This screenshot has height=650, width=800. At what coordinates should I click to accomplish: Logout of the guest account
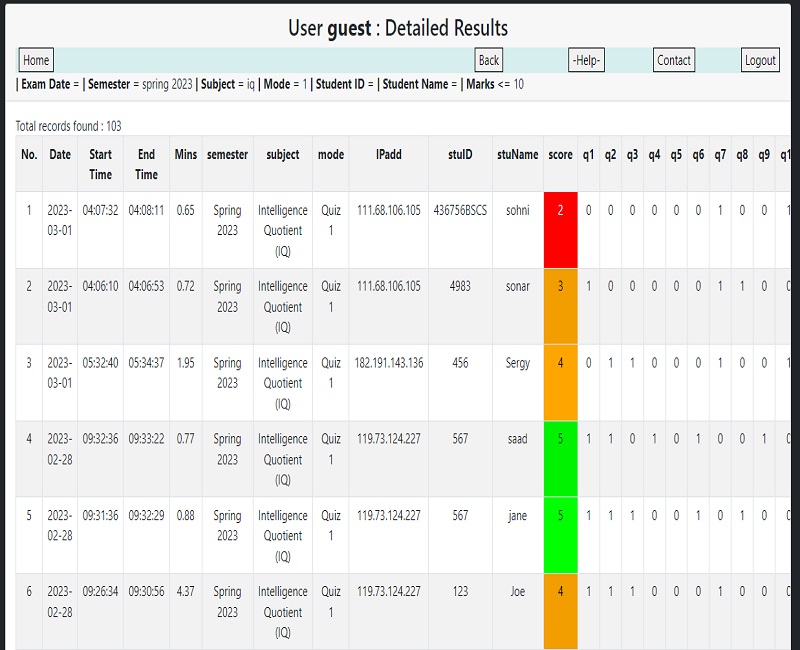coord(760,60)
